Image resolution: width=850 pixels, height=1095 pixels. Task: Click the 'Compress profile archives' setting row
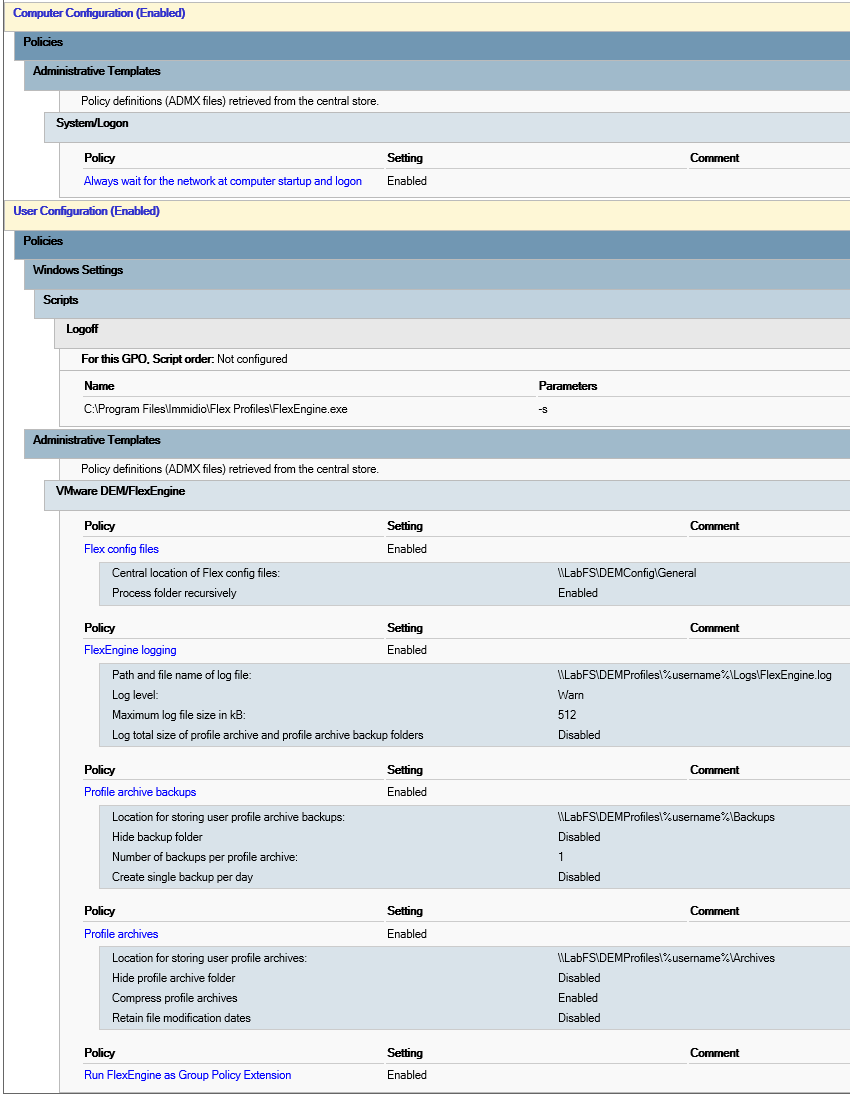point(175,998)
